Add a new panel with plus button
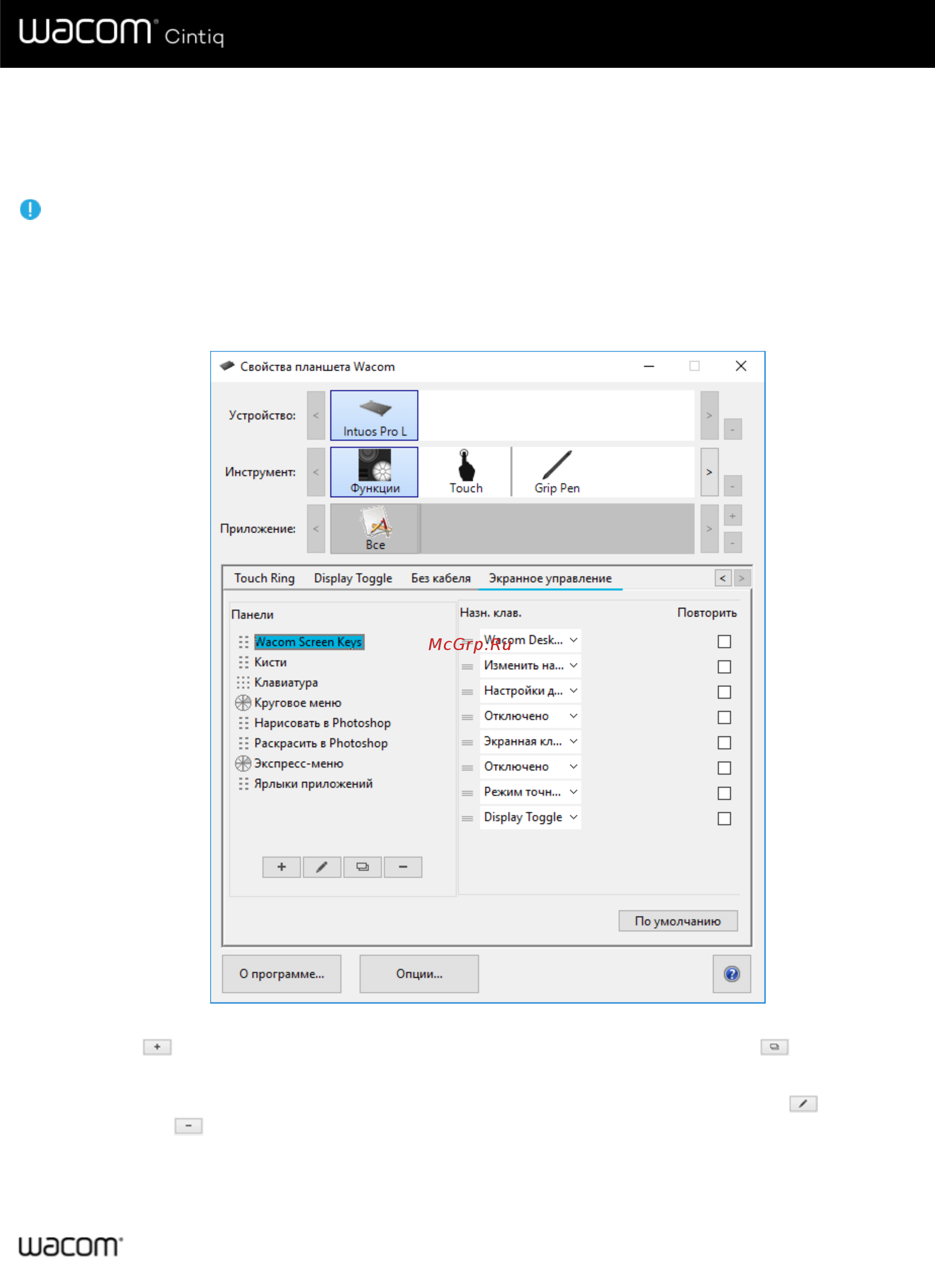The width and height of the screenshot is (935, 1288). coord(282,867)
